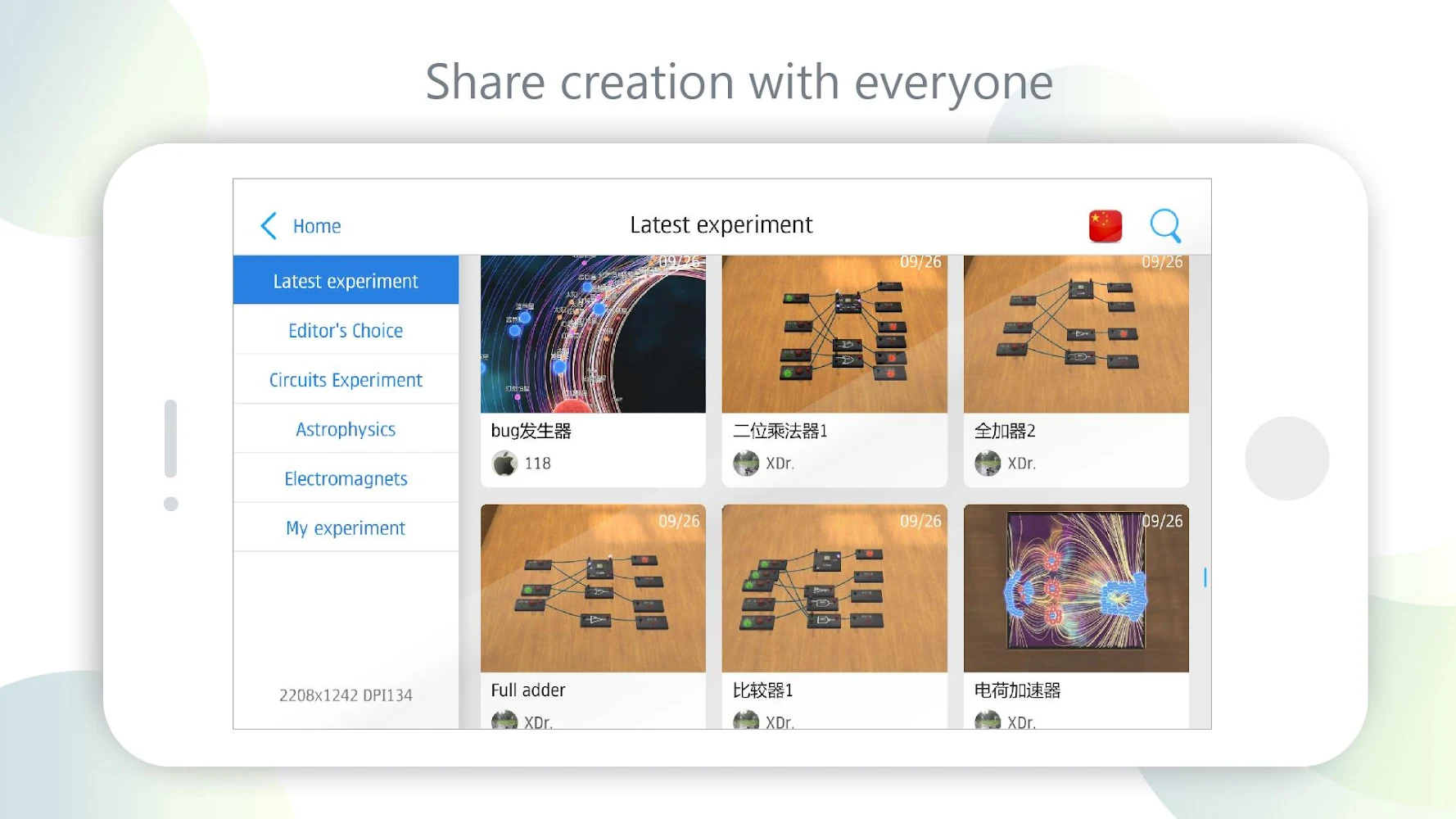Tap XDr. avatar under 全加器2
Image resolution: width=1456 pixels, height=819 pixels.
pos(988,464)
